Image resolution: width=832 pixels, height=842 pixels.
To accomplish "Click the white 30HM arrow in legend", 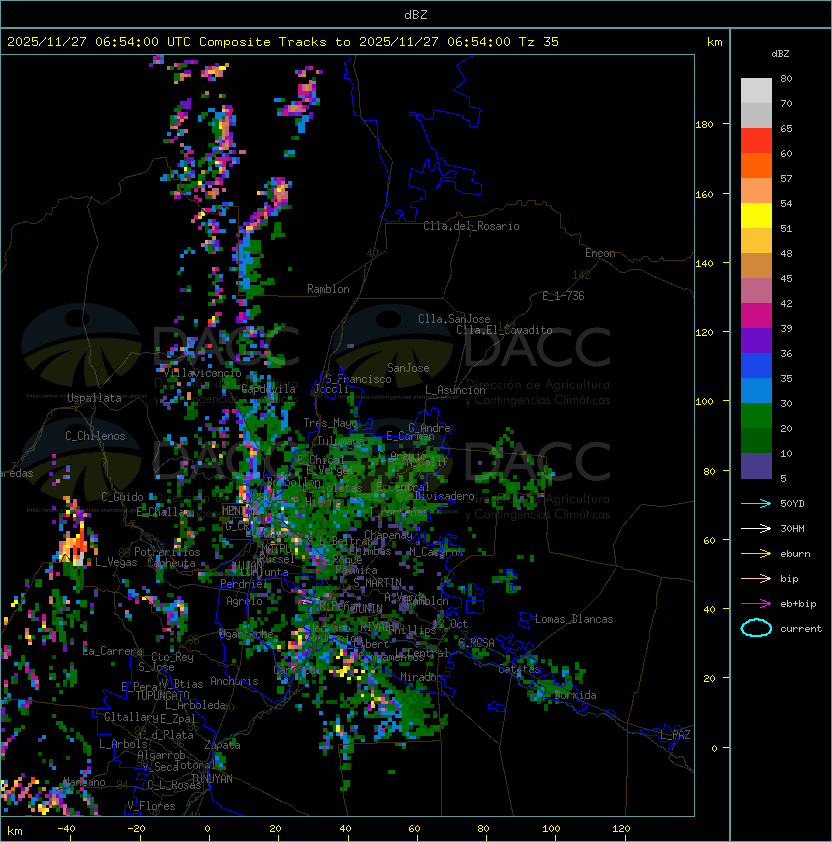I will click(x=756, y=529).
